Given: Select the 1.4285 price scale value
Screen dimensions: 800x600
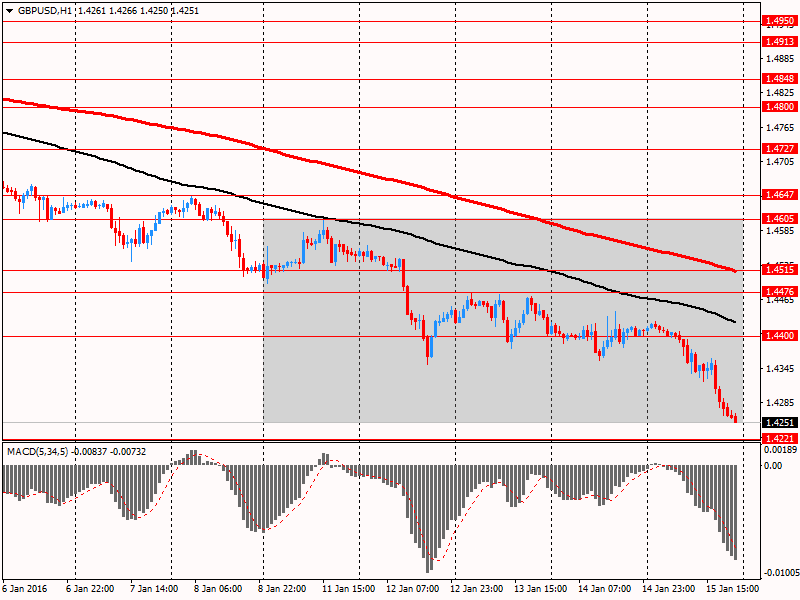Looking at the screenshot, I should click(x=780, y=403).
